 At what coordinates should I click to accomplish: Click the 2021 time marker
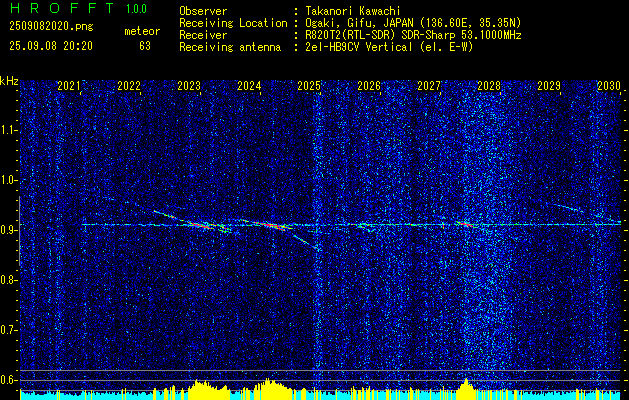point(69,86)
